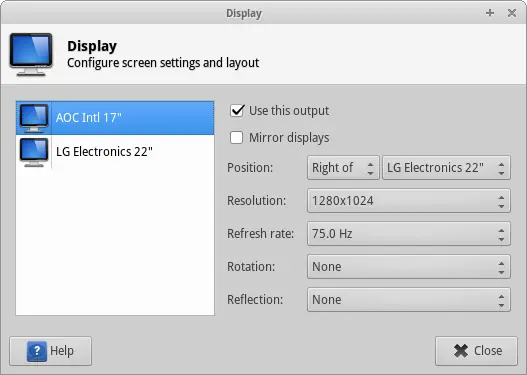Click the Position: label
Image resolution: width=527 pixels, height=375 pixels.
tap(250, 167)
